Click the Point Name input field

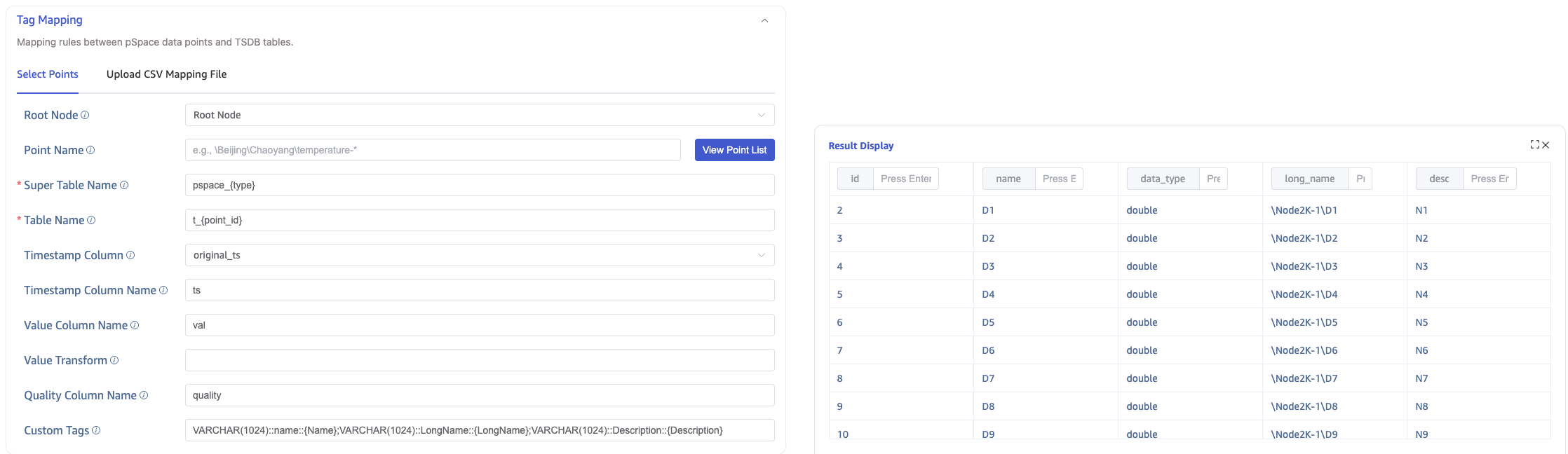[x=433, y=150]
